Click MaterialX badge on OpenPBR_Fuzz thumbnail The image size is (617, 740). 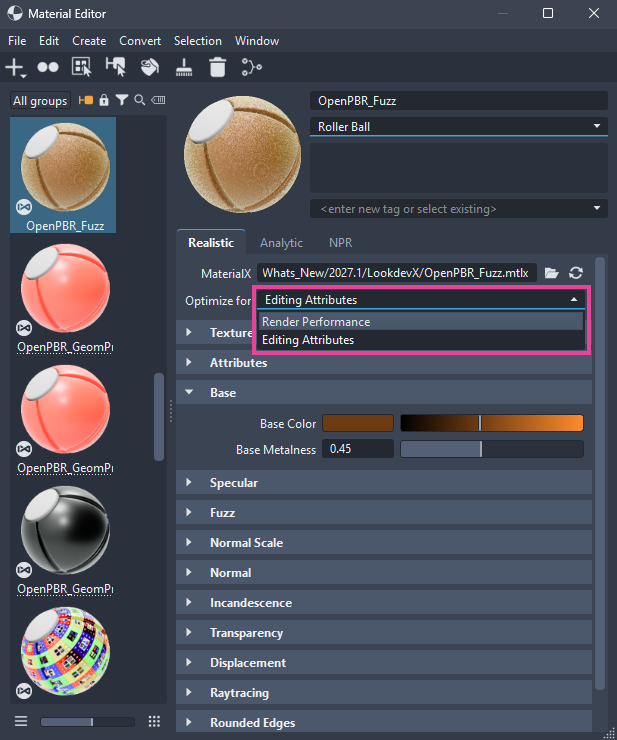click(x=24, y=207)
